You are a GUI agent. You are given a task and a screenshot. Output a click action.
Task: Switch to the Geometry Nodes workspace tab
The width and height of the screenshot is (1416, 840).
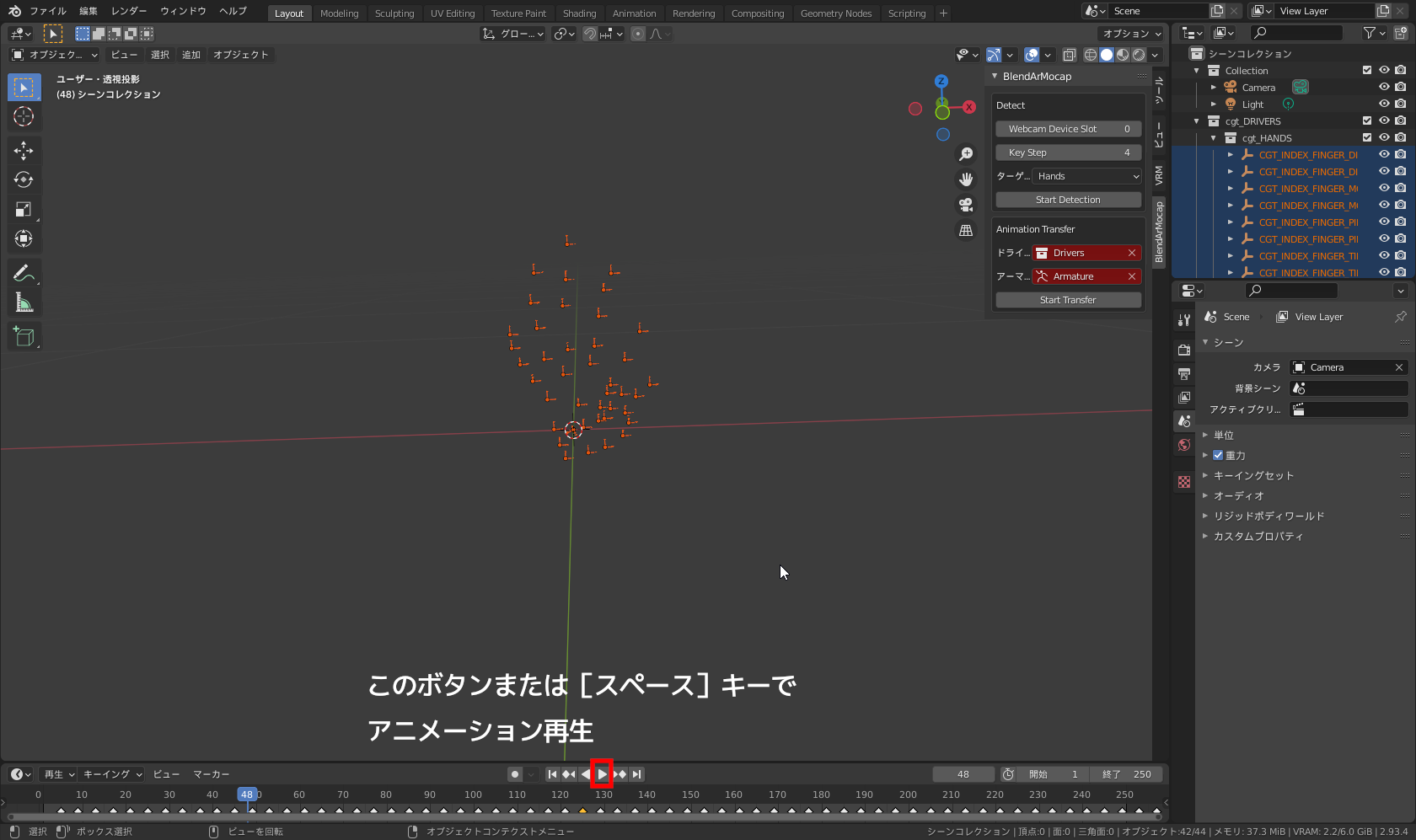coord(836,13)
